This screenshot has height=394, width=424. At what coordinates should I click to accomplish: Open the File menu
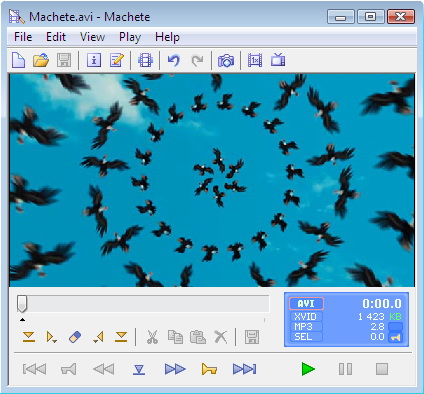pos(23,37)
